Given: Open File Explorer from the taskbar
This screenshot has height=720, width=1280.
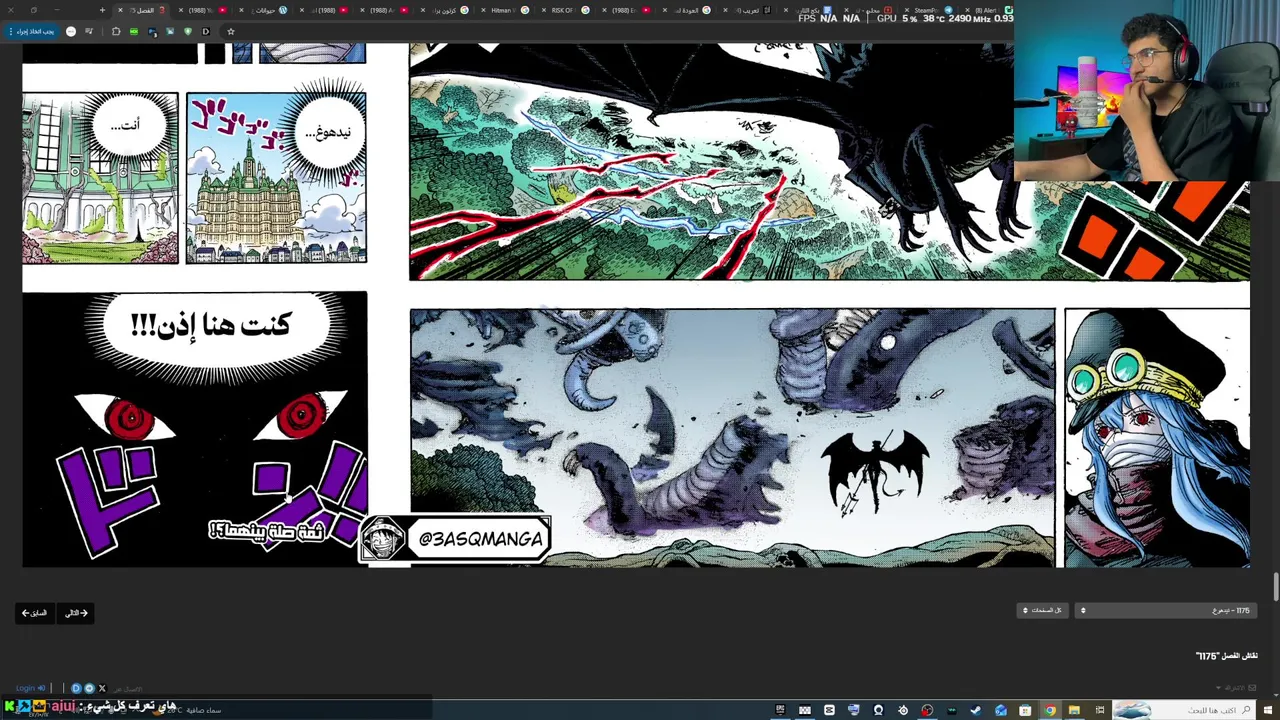Looking at the screenshot, I should (x=1074, y=710).
